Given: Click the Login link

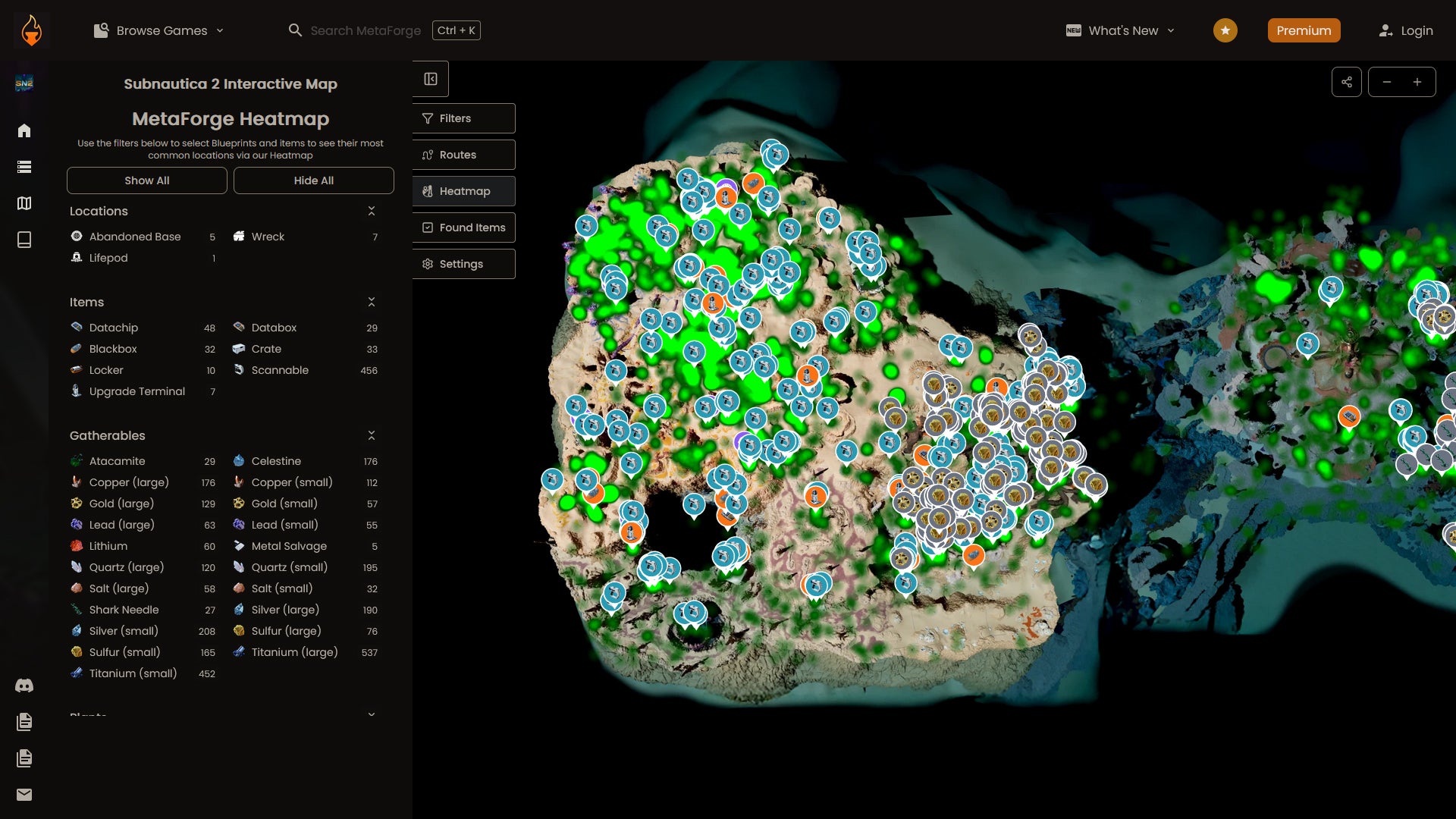Looking at the screenshot, I should [1406, 30].
